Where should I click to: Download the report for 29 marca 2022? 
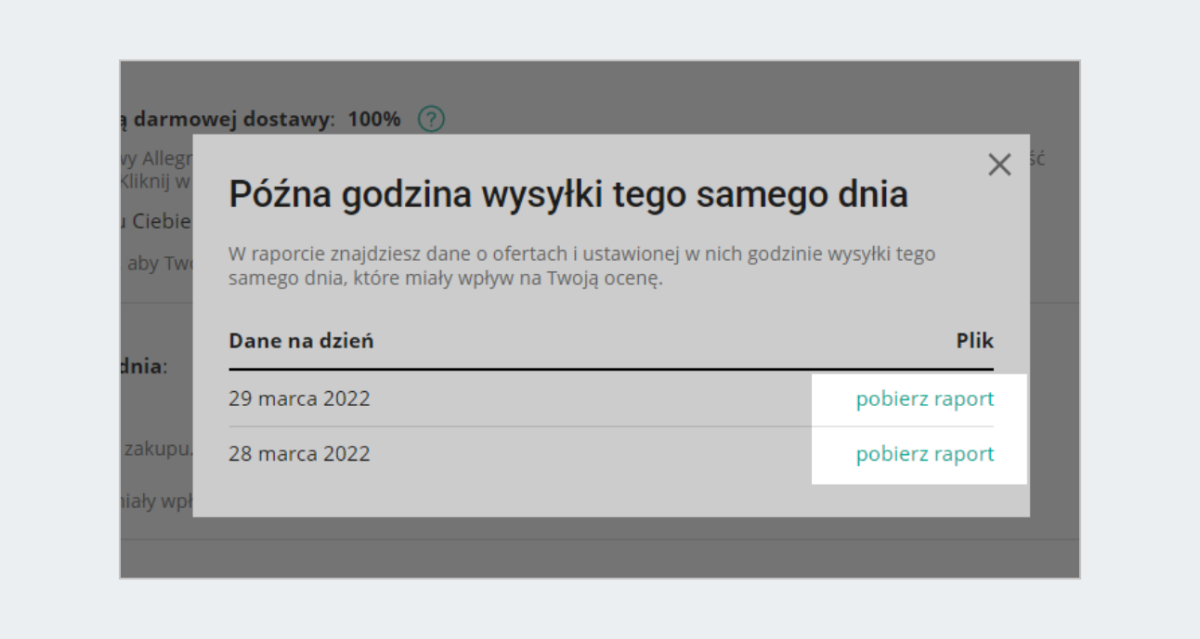[x=924, y=398]
